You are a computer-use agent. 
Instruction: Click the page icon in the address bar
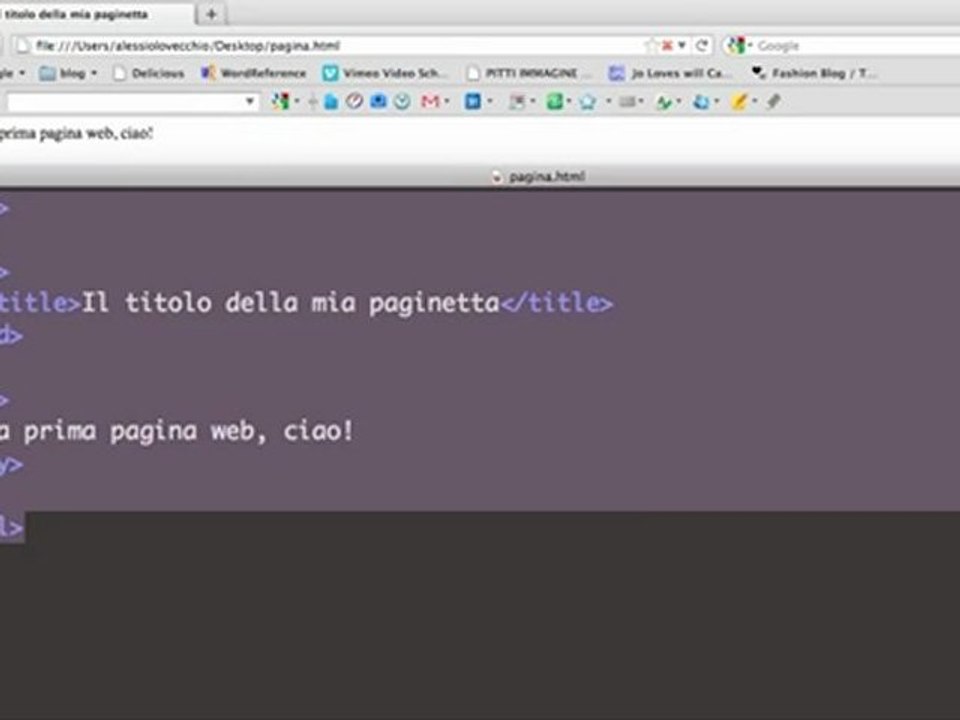pos(23,46)
